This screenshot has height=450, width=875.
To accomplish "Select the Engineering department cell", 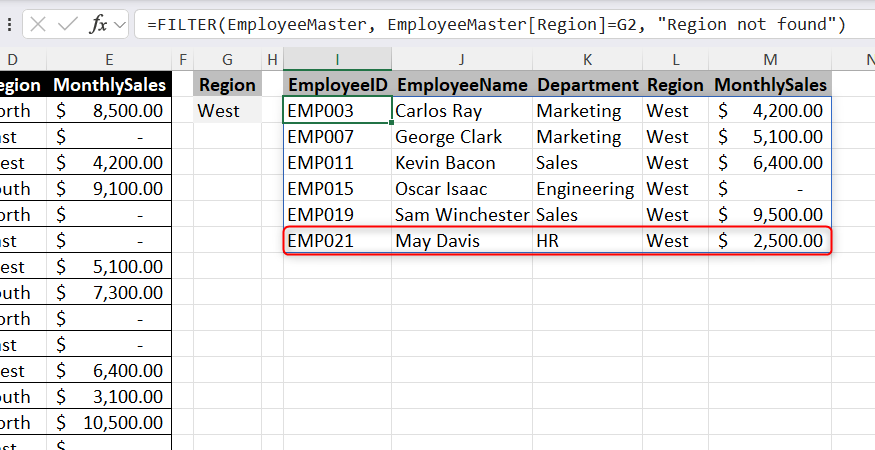I will (x=587, y=189).
